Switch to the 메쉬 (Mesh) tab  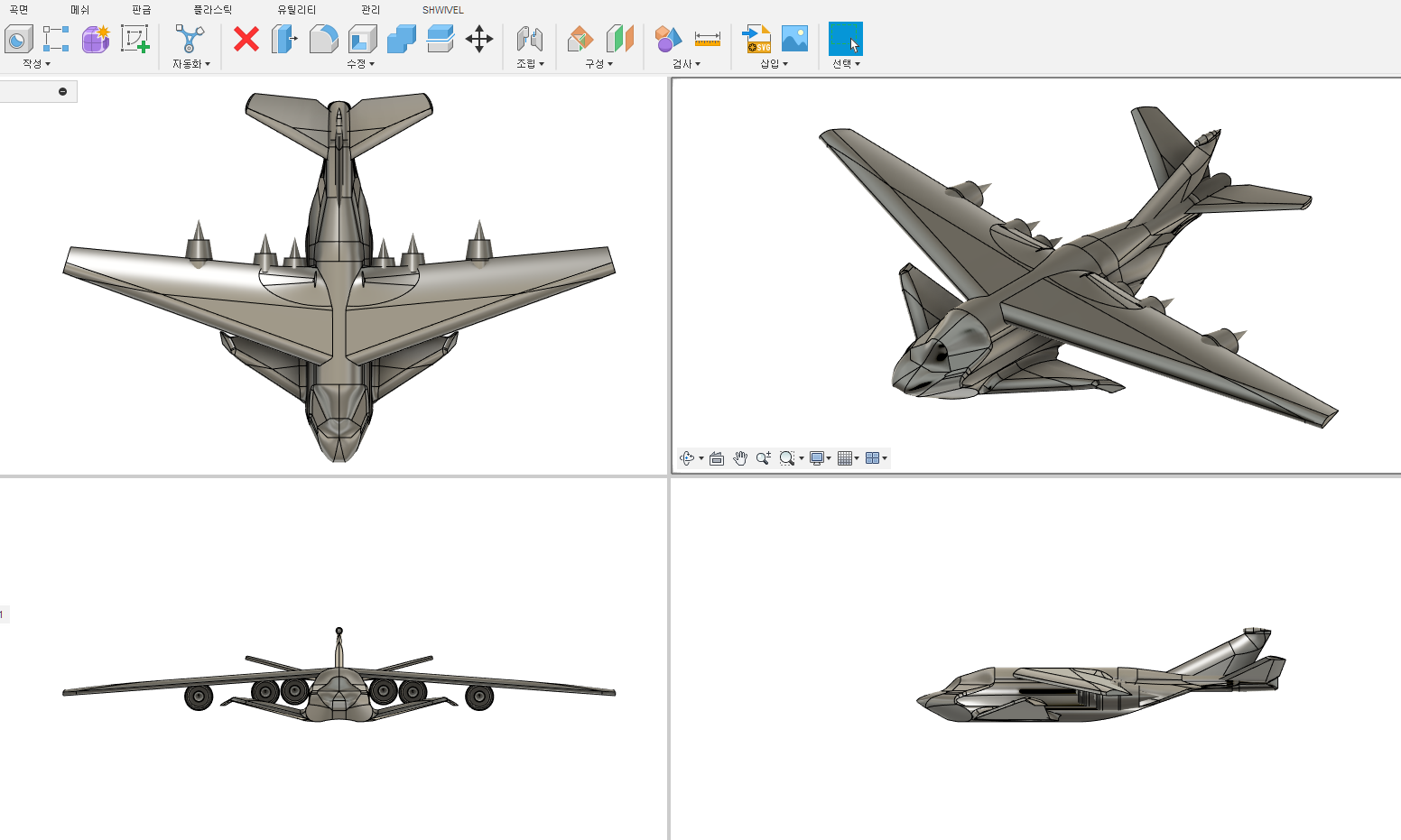(79, 10)
